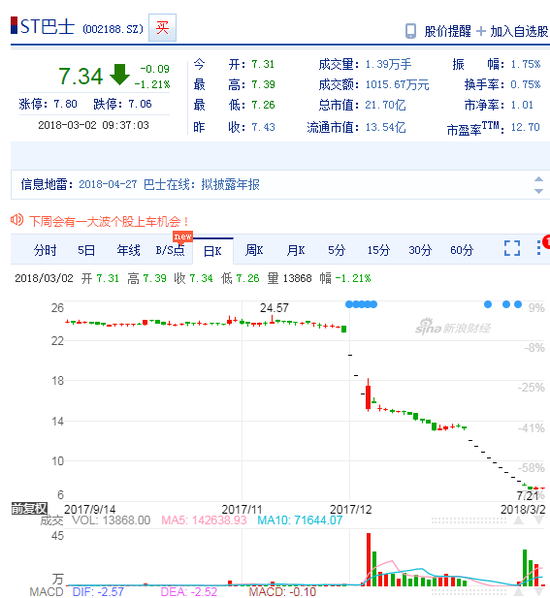This screenshot has height=598, width=550.
Task: Click the phone icon beside 股价提醒
Action: 410,31
